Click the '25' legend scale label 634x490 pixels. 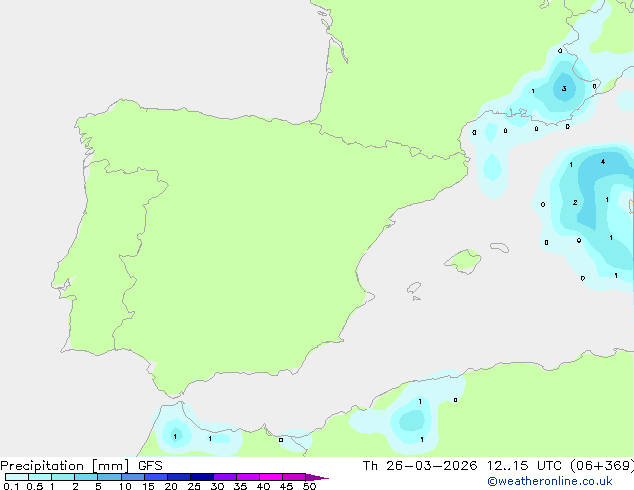coord(194,486)
